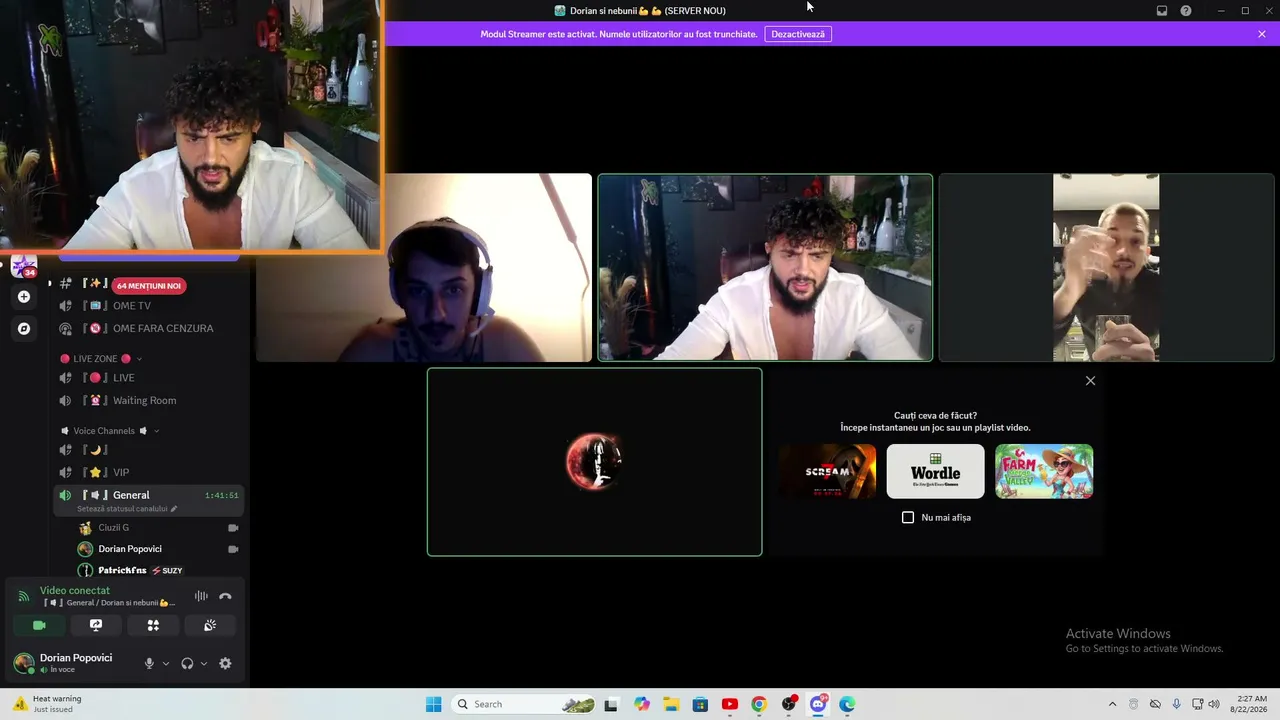
Task: Open the soundboard button
Action: tap(210, 625)
